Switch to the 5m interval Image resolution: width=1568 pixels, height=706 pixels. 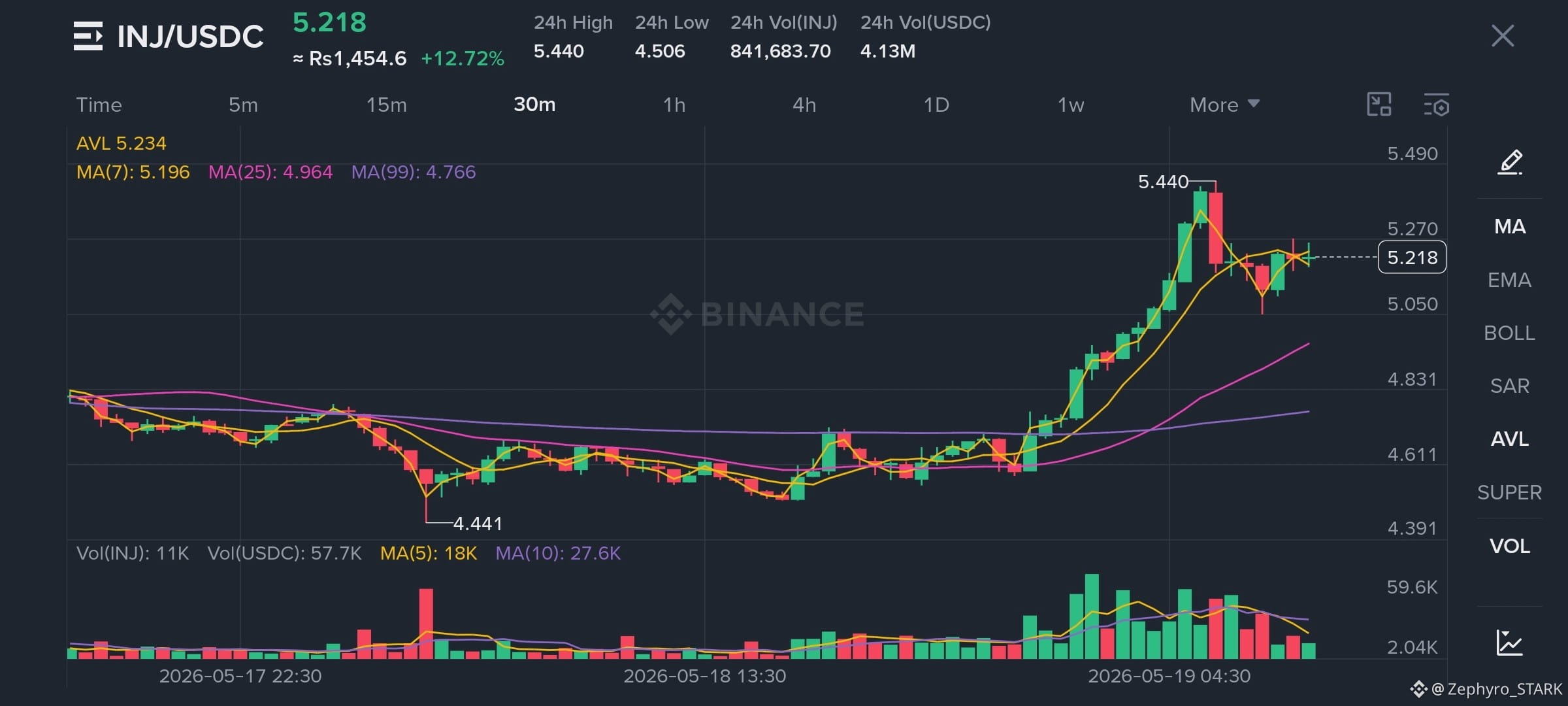(243, 105)
